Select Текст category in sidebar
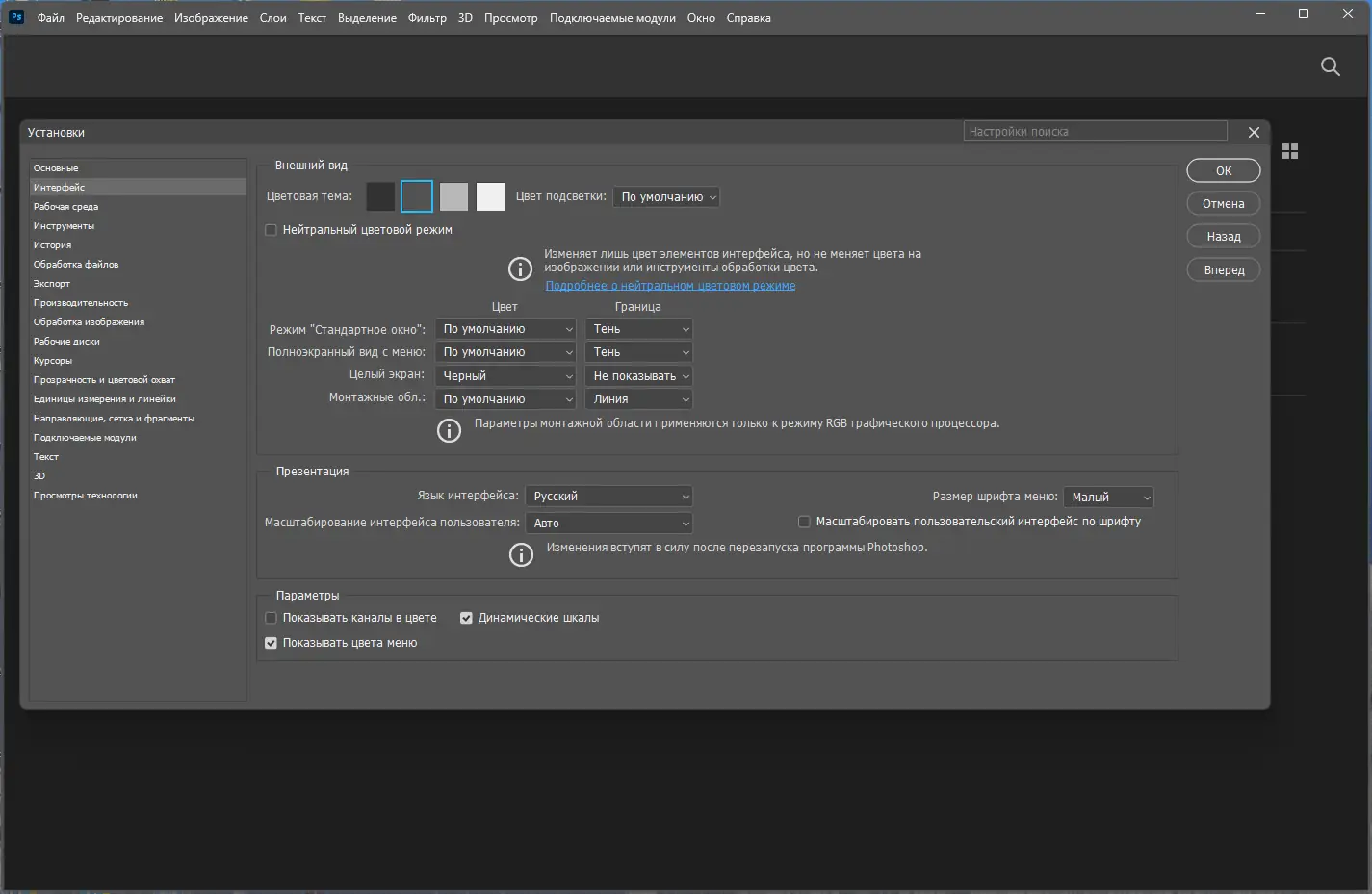 138,457
